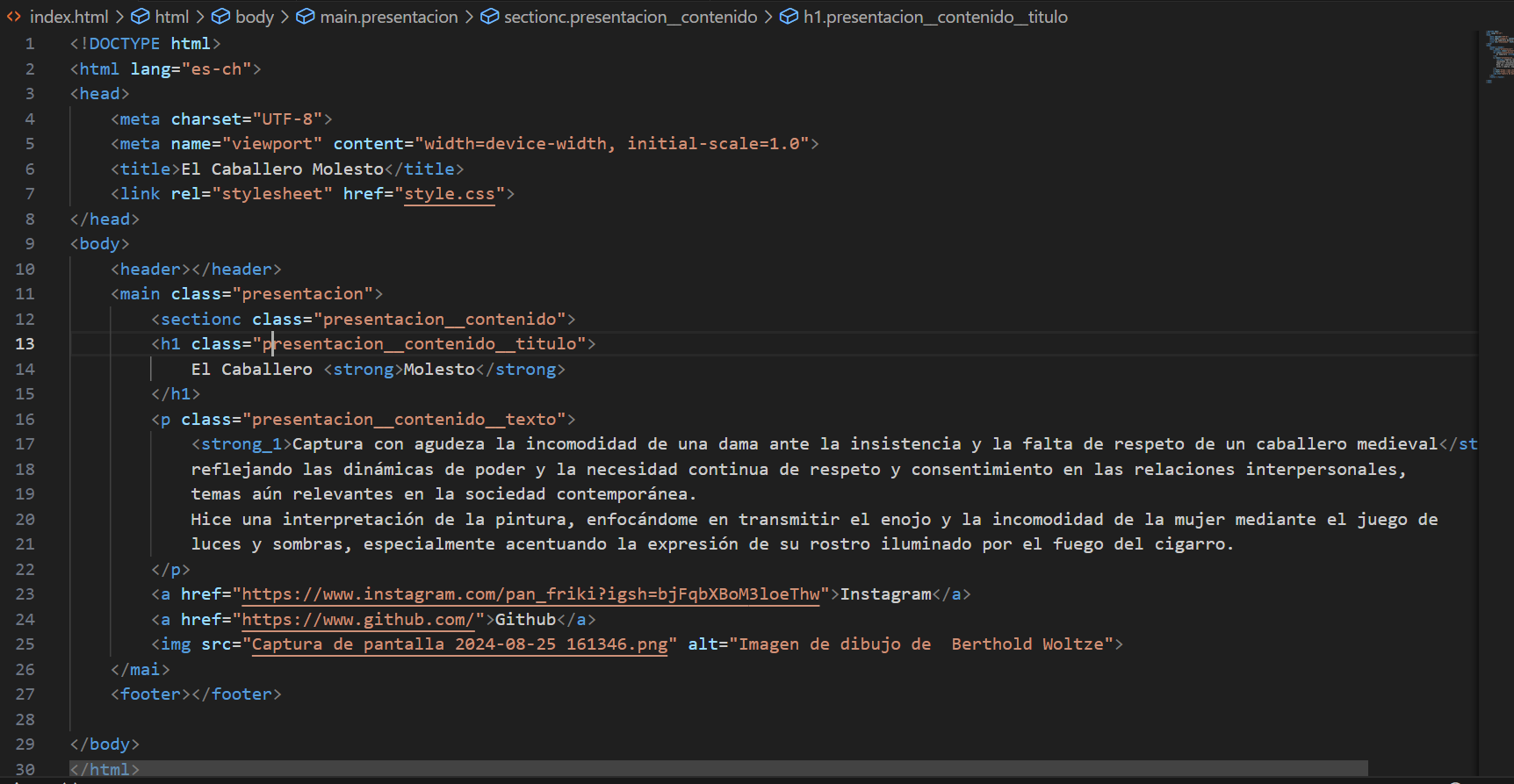
Task: Follow the style.css href link
Action: [x=450, y=194]
